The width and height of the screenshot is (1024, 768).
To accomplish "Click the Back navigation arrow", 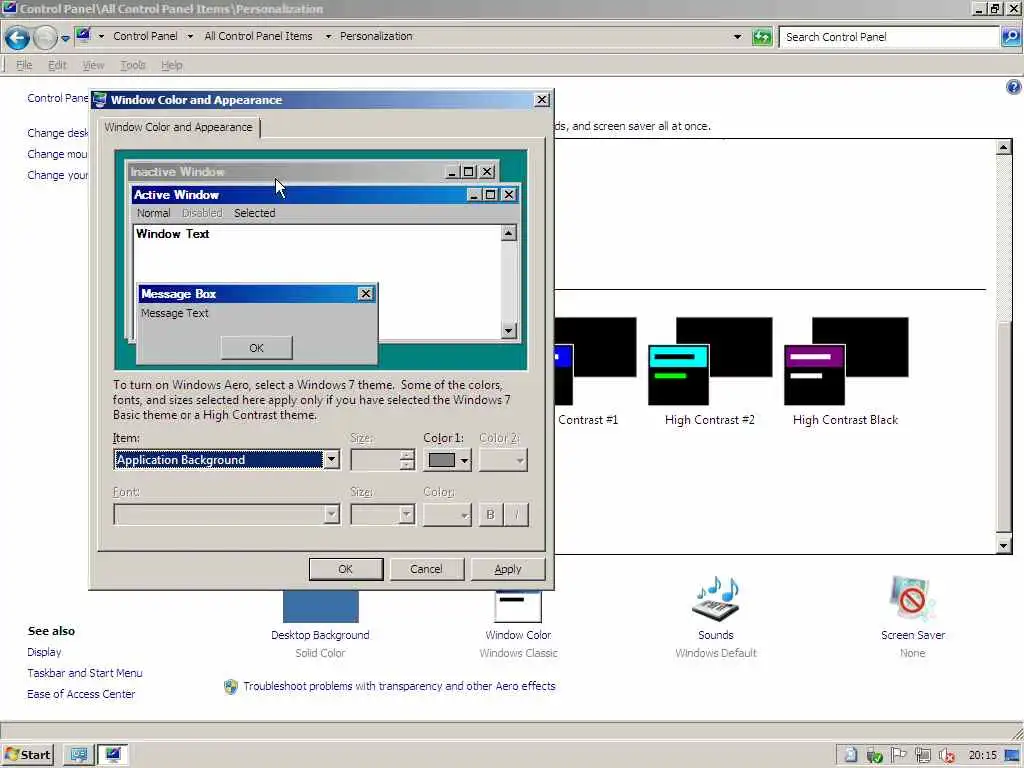I will click(17, 38).
